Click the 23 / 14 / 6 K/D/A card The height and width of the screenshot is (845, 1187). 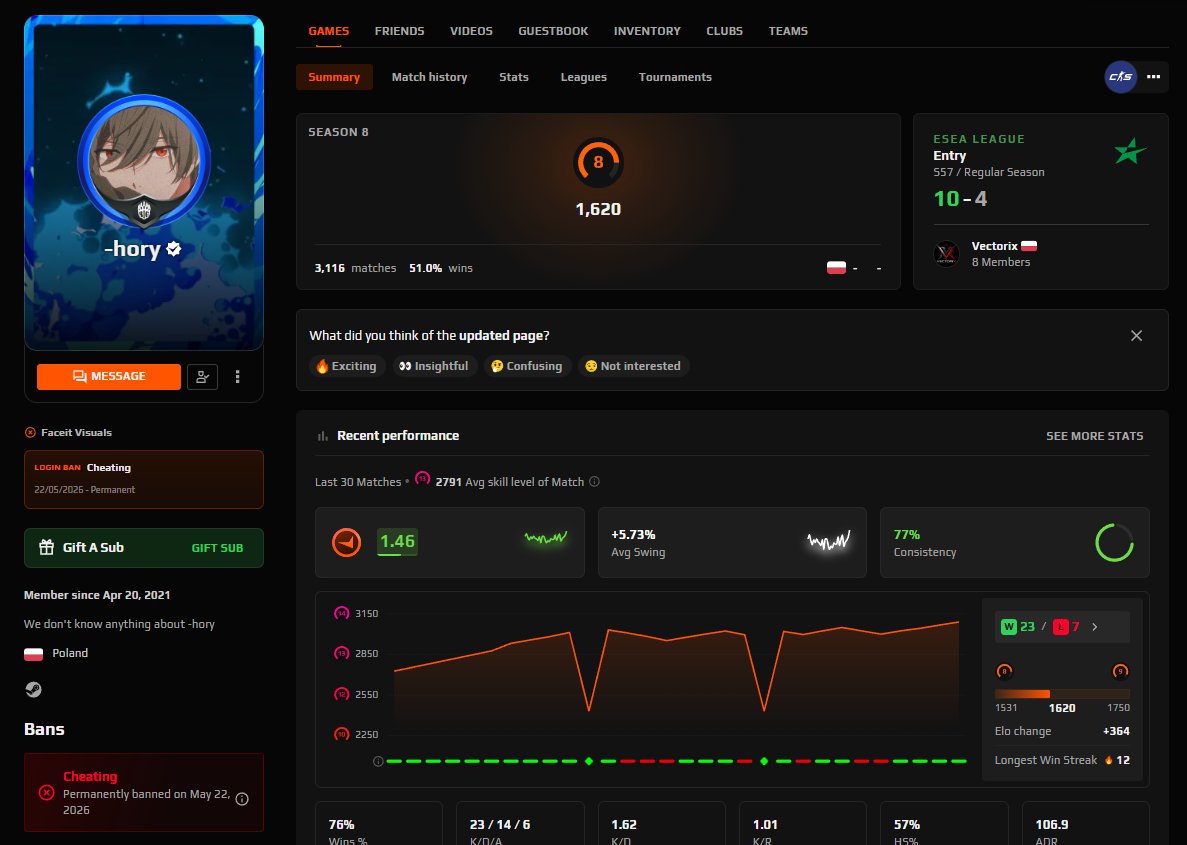pyautogui.click(x=520, y=824)
